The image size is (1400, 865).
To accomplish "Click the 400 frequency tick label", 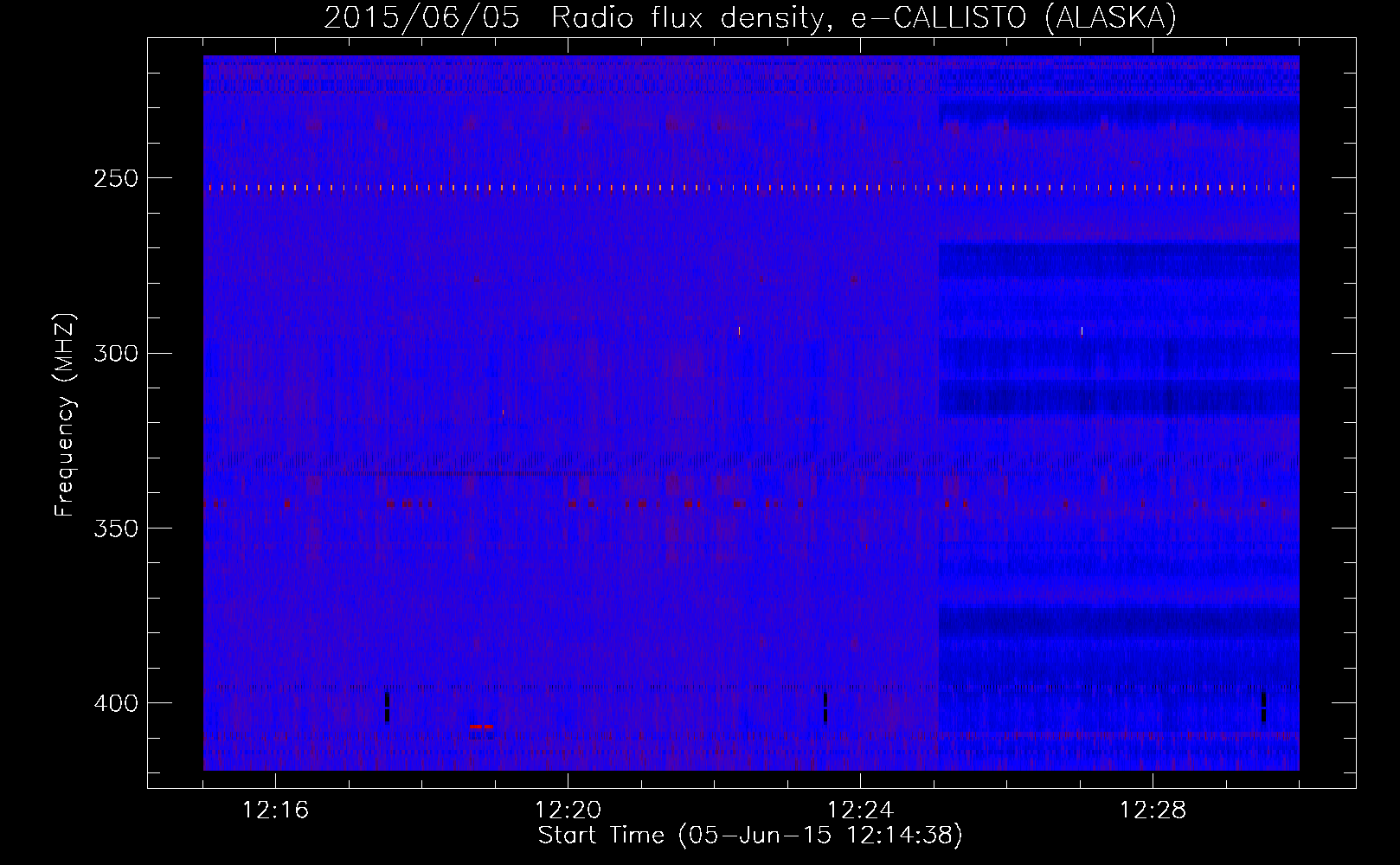I will click(116, 703).
